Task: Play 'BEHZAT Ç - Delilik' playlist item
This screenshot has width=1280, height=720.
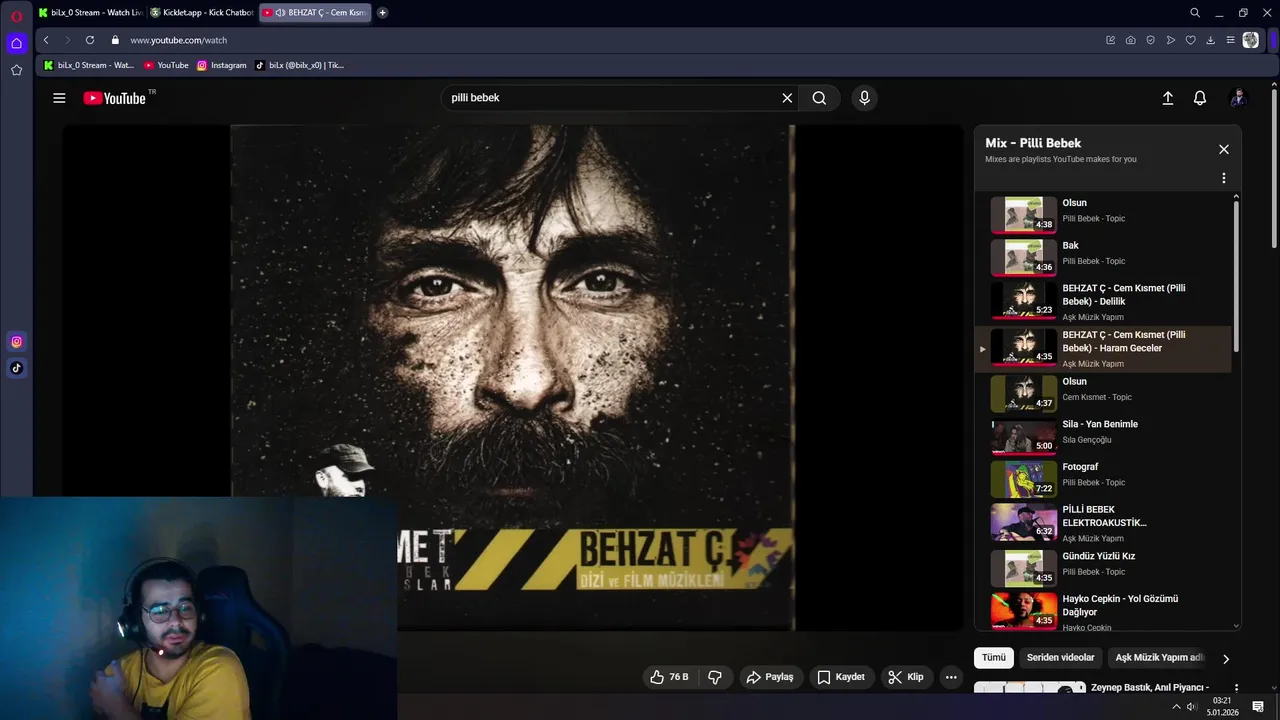Action: coord(1104,301)
